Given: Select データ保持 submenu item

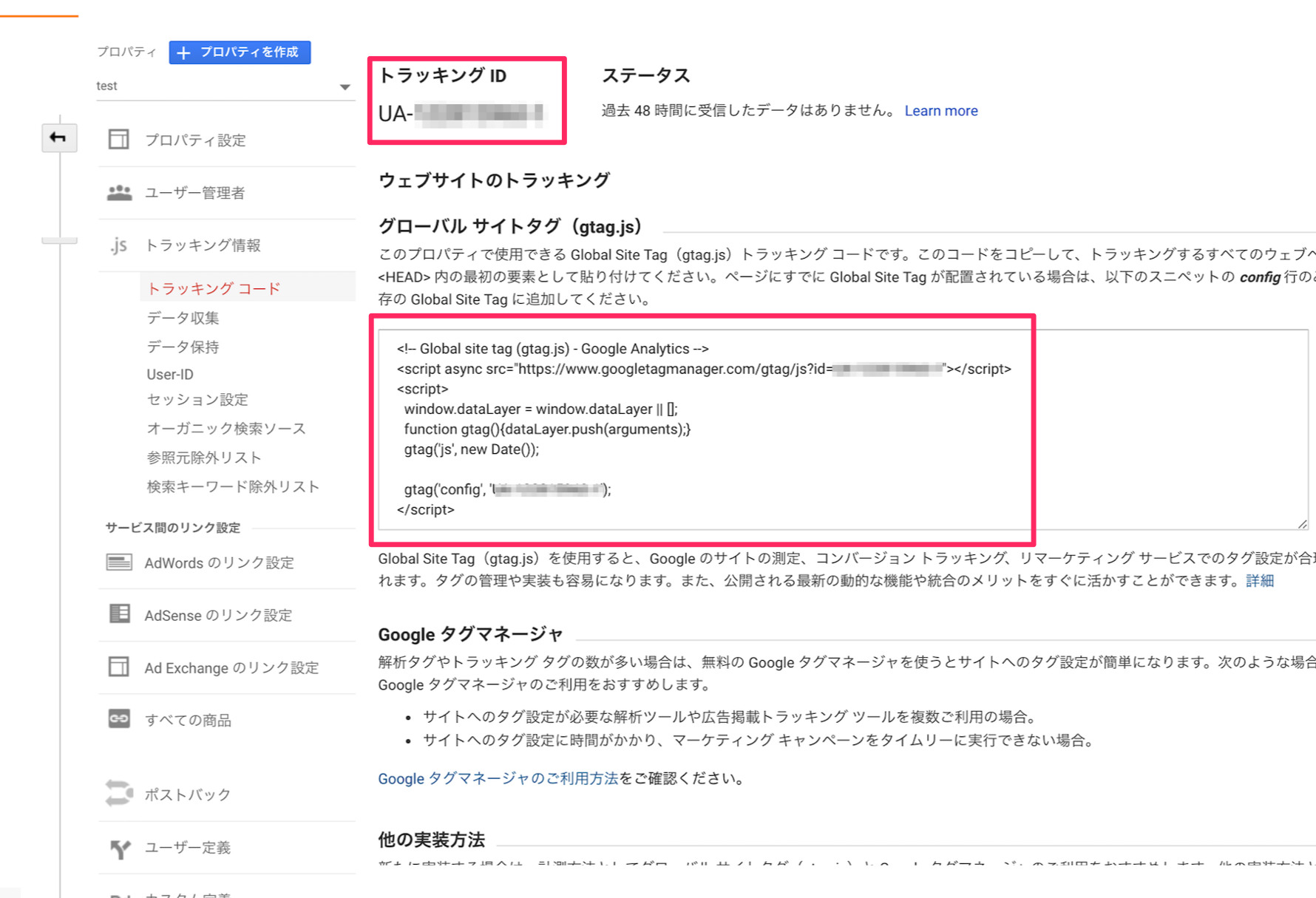Looking at the screenshot, I should [x=183, y=347].
